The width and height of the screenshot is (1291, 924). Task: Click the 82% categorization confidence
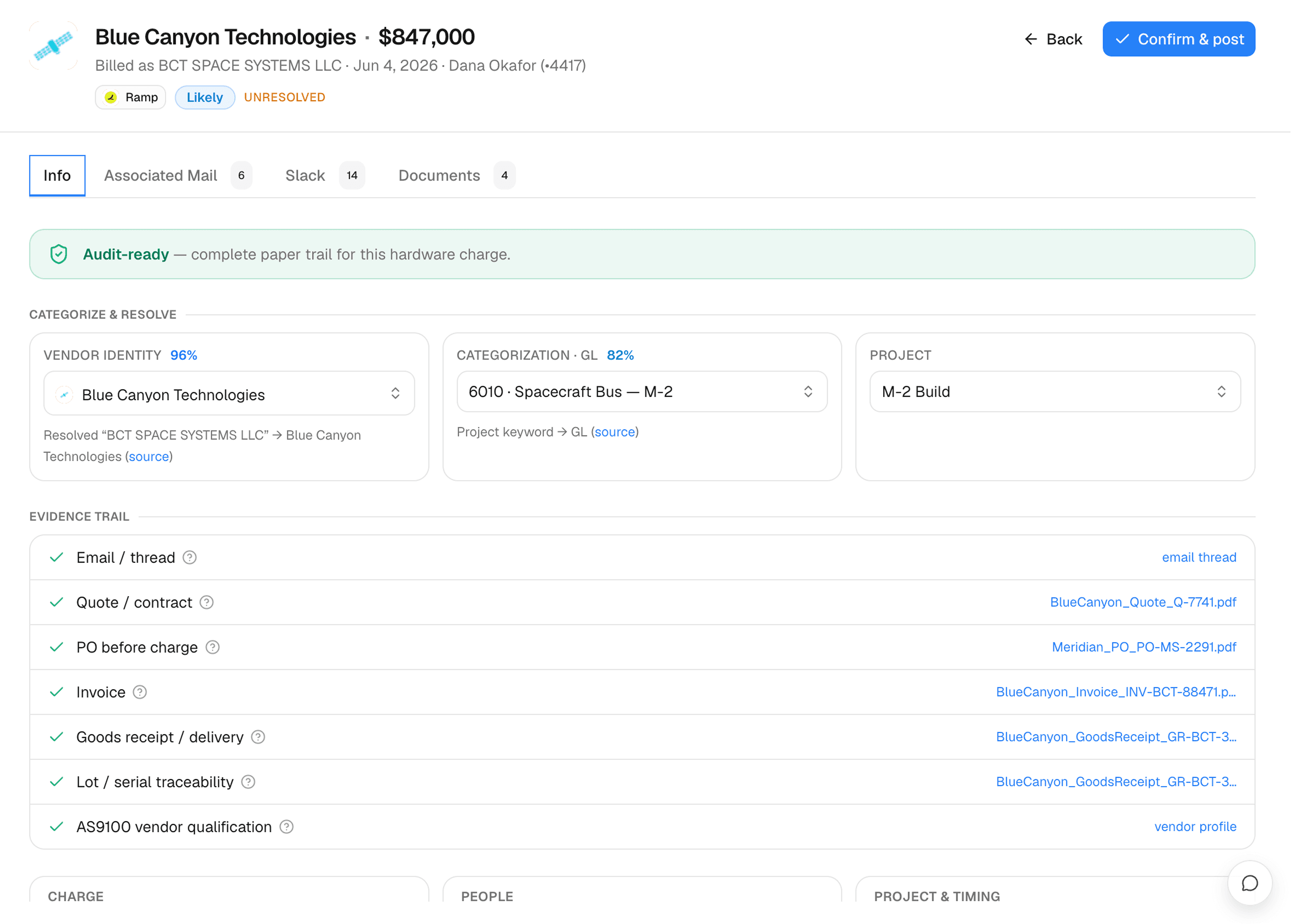(620, 356)
